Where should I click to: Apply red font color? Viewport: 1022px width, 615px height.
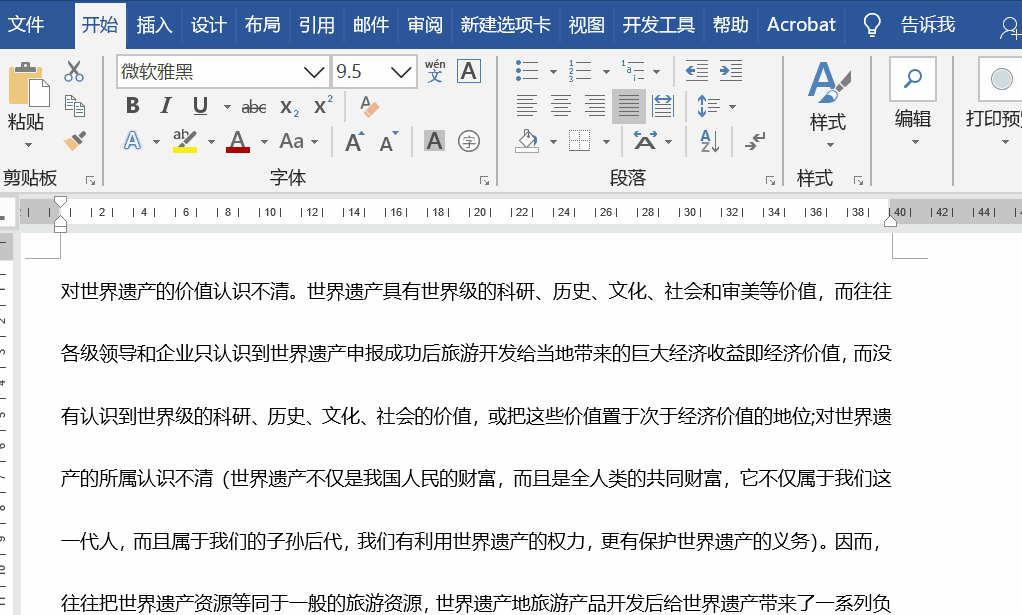point(238,141)
